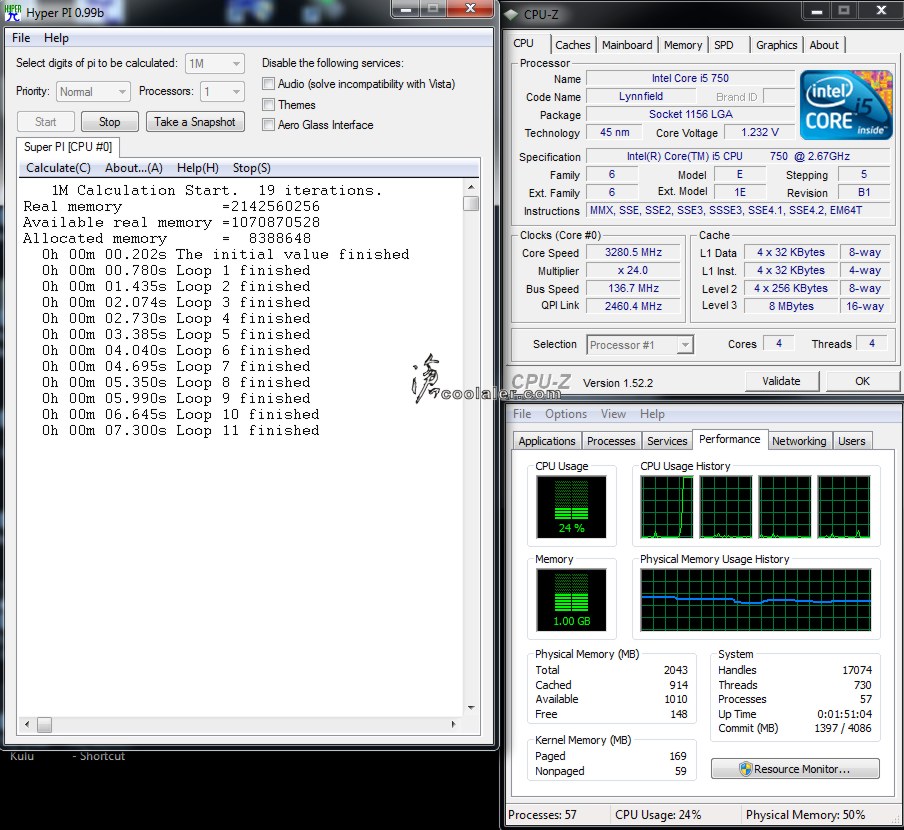The height and width of the screenshot is (830, 904).
Task: Click the Stop button in Hyper PI
Action: tap(110, 122)
